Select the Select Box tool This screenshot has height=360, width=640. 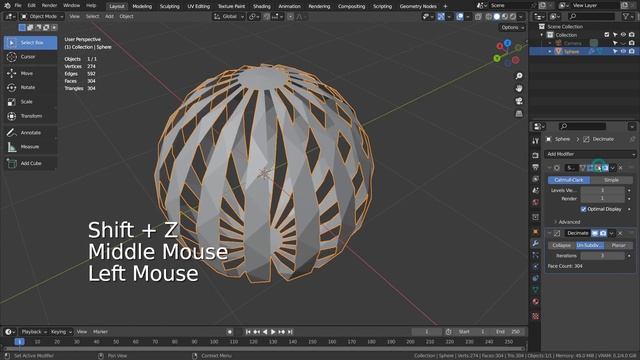point(31,42)
